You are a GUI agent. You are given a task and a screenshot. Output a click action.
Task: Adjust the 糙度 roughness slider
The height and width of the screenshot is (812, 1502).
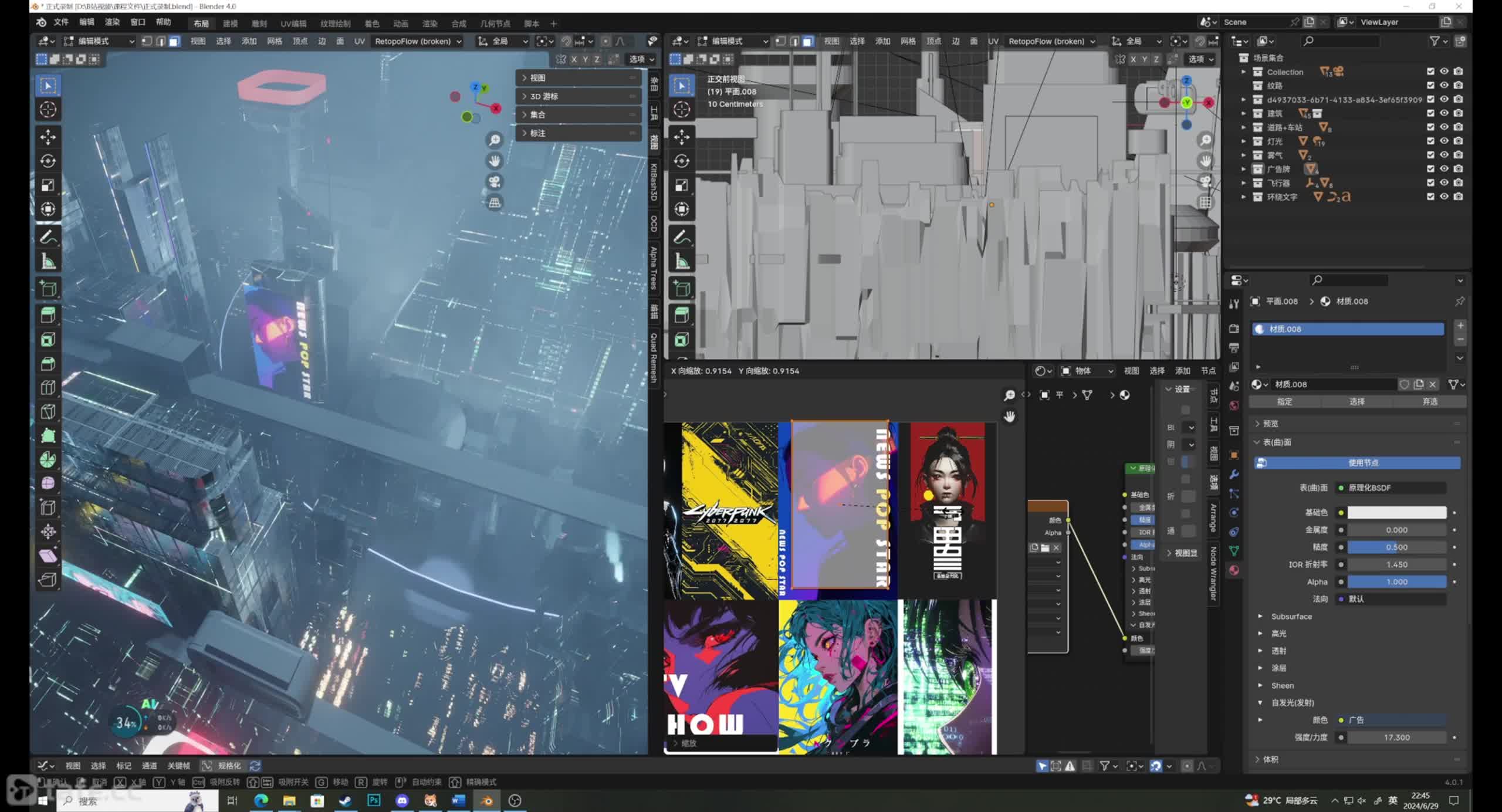(1397, 547)
